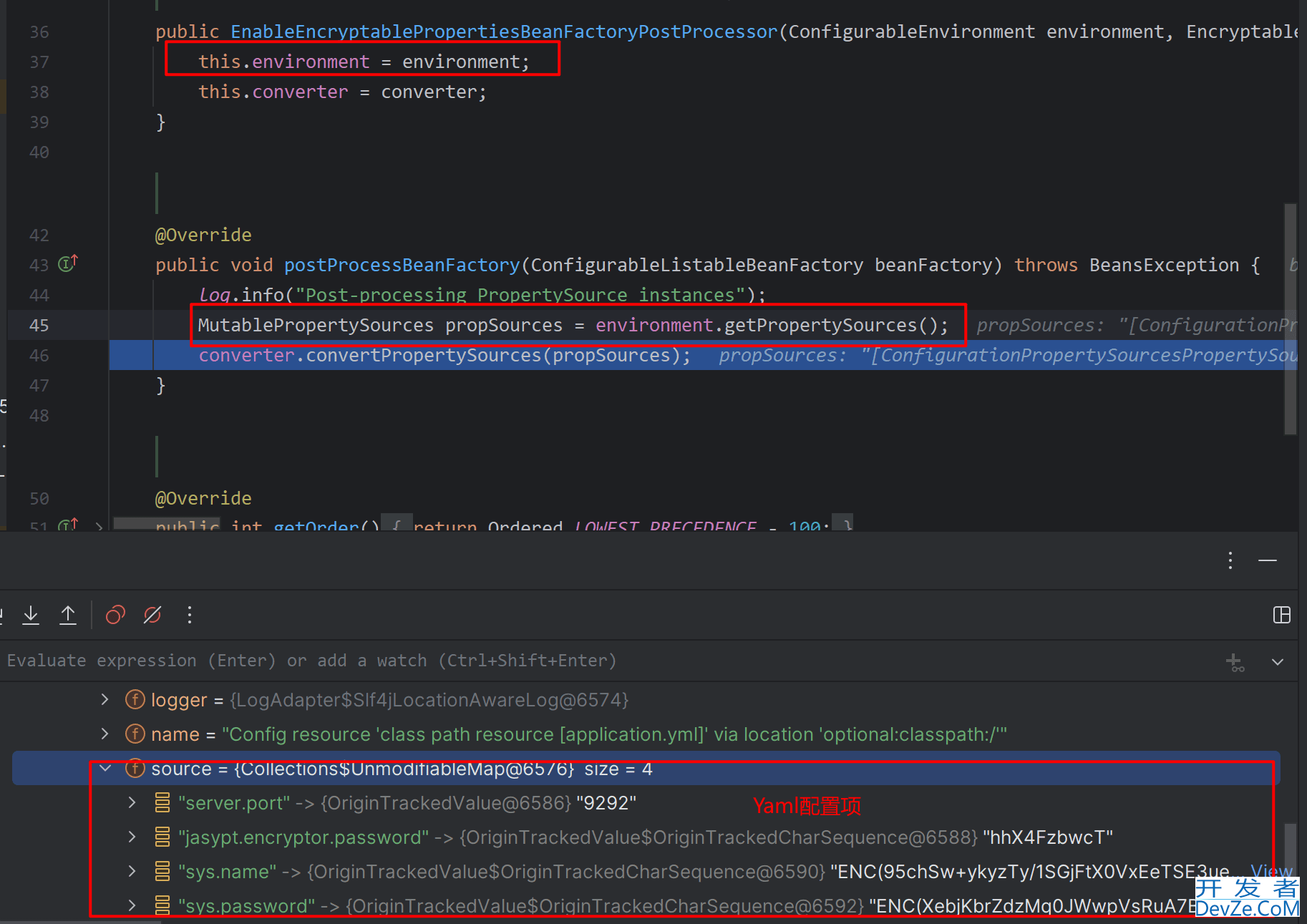This screenshot has height=924, width=1307.
Task: Open the debugger toolbar more options menu
Action: pos(190,615)
